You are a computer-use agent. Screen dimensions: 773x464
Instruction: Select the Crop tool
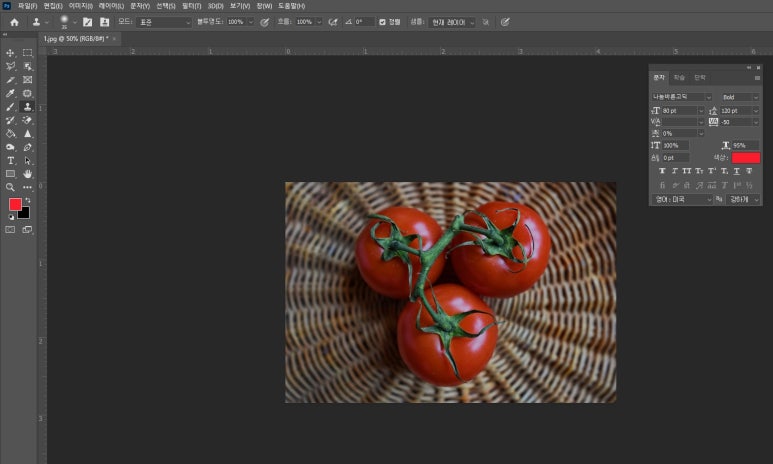(x=10, y=79)
